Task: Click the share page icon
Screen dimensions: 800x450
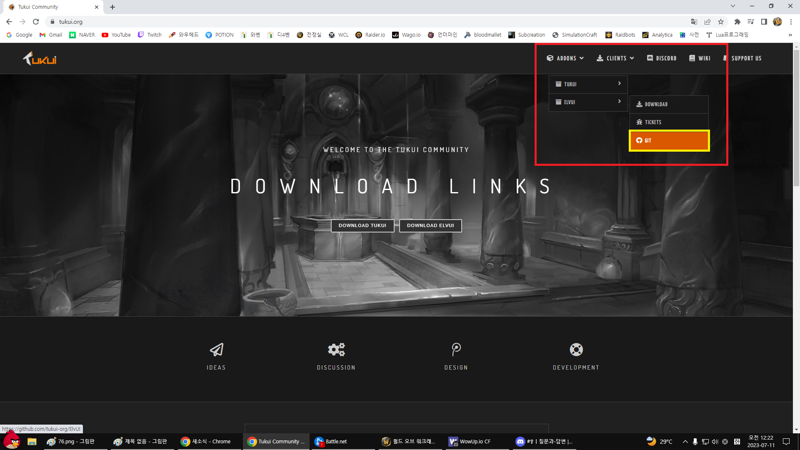Action: click(707, 22)
